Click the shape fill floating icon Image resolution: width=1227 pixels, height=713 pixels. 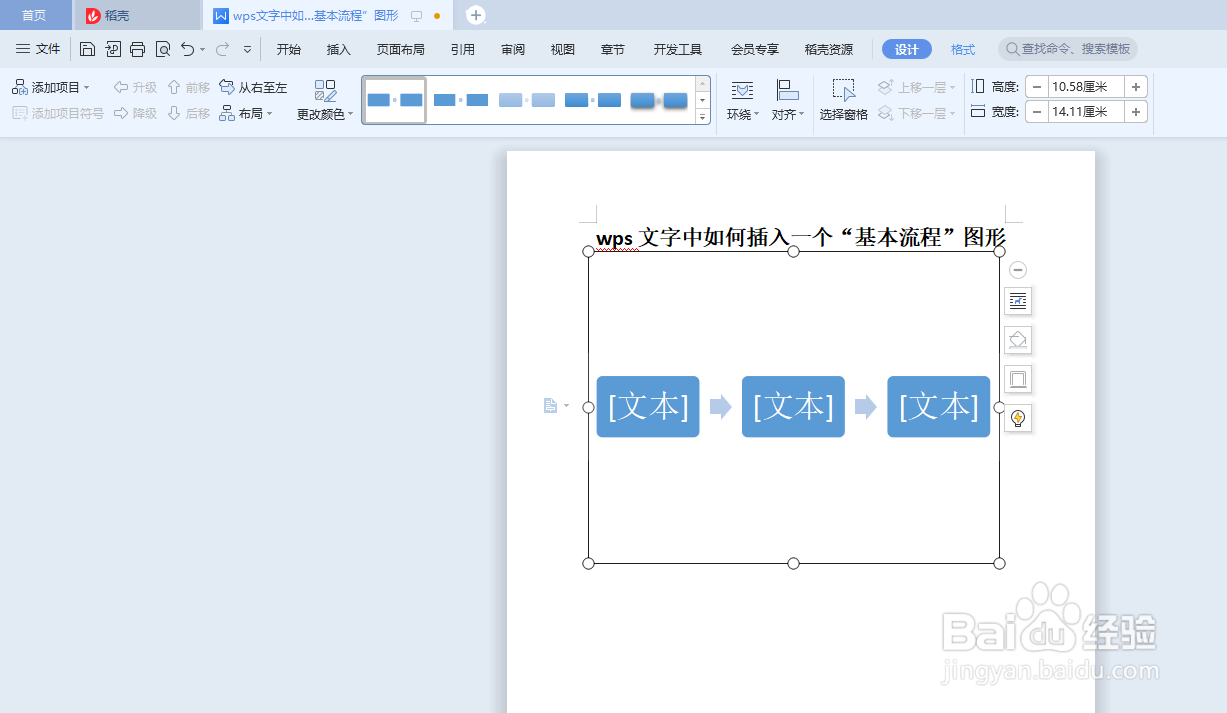[x=1018, y=340]
